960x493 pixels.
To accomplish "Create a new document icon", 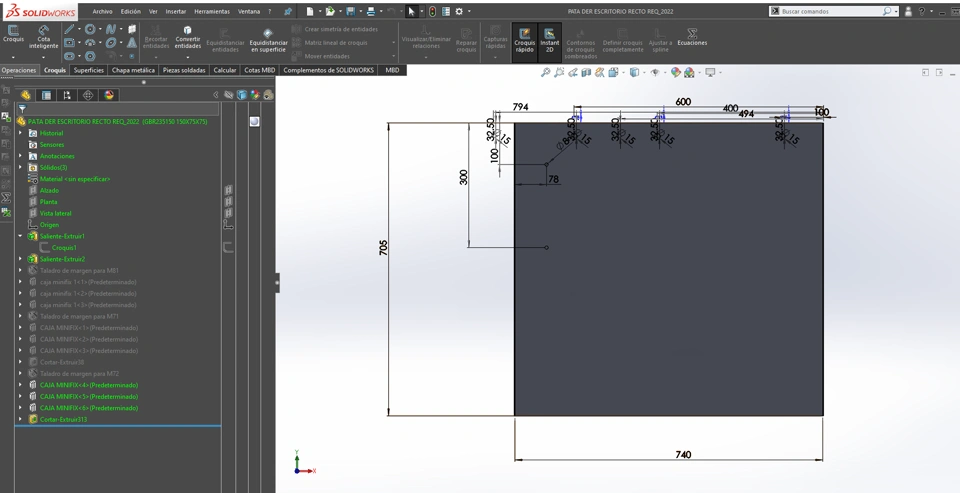I will (310, 11).
